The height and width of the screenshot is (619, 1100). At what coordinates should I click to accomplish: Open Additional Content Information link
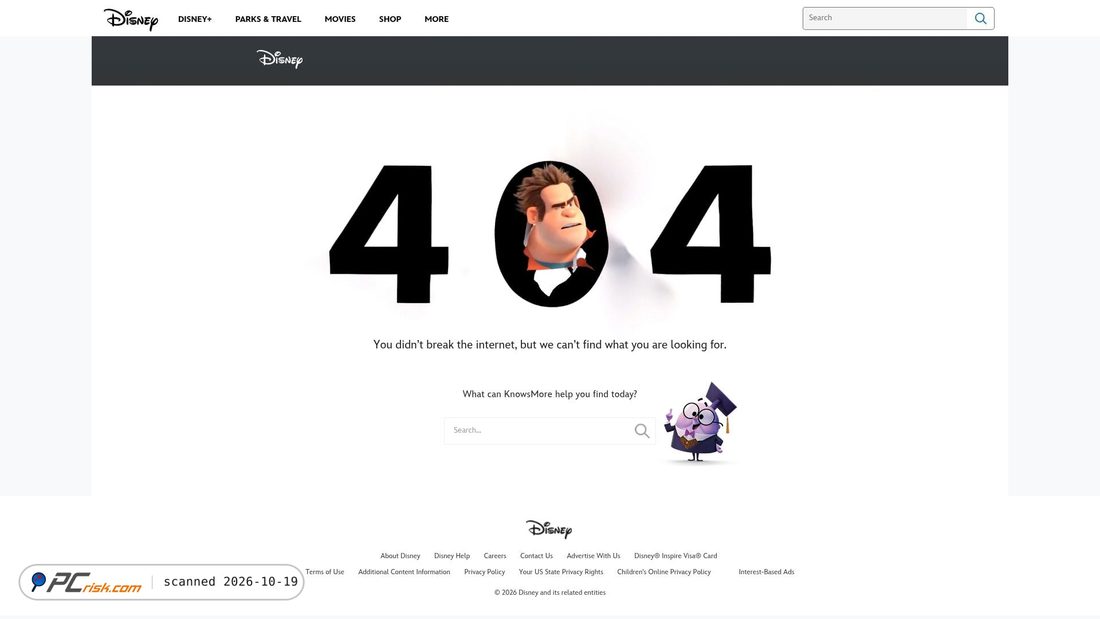point(404,572)
